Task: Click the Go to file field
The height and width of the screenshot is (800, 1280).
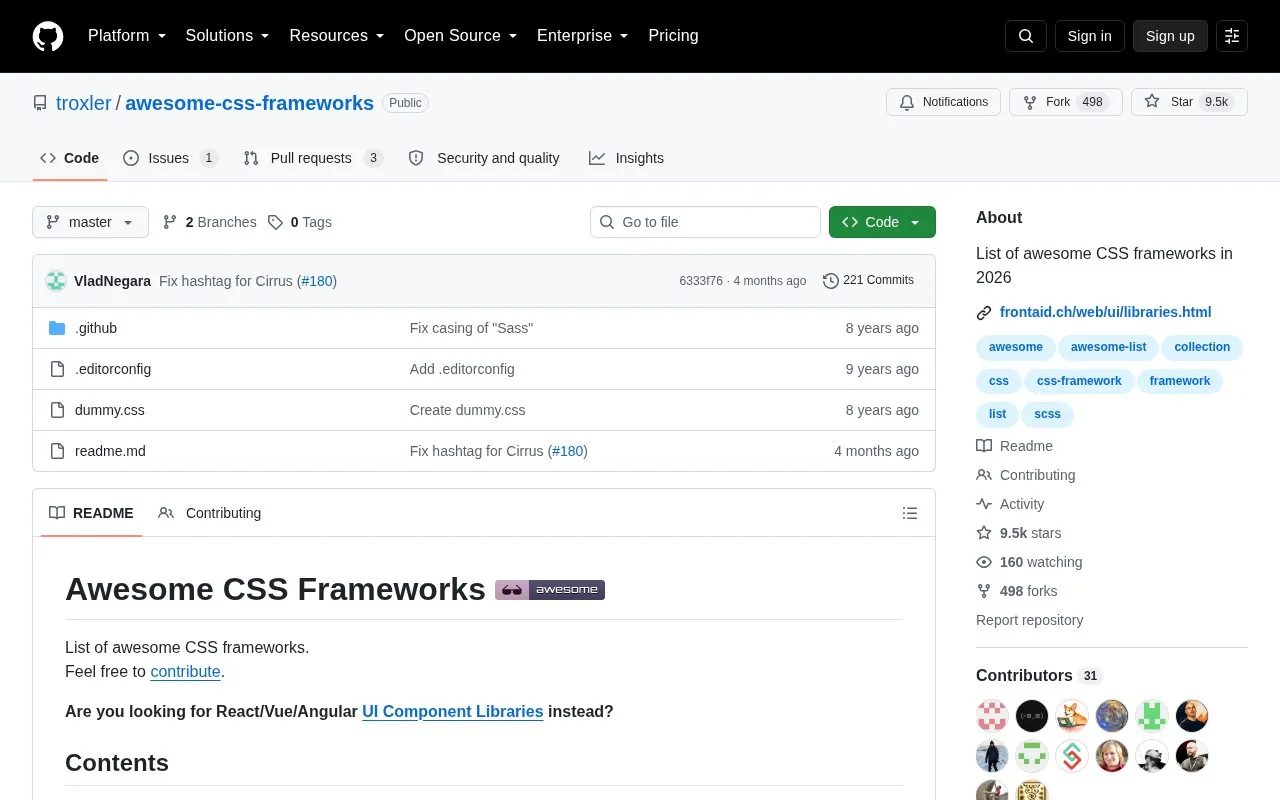Action: (705, 222)
